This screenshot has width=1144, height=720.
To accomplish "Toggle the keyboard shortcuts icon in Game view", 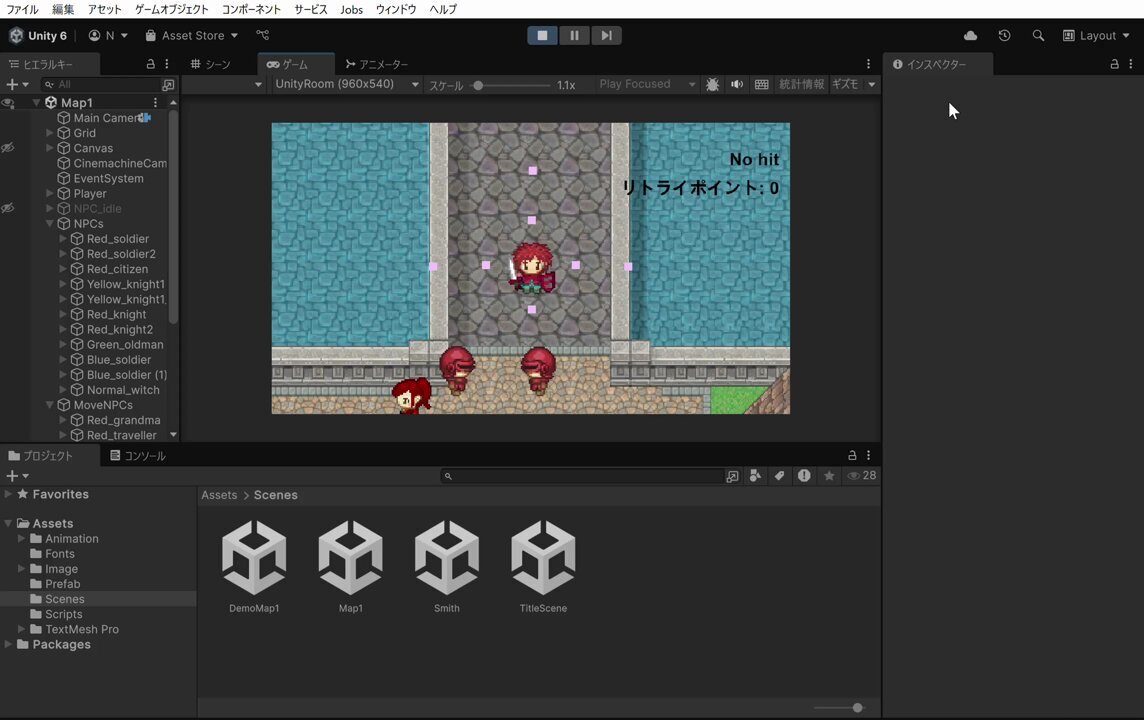I will tap(762, 85).
